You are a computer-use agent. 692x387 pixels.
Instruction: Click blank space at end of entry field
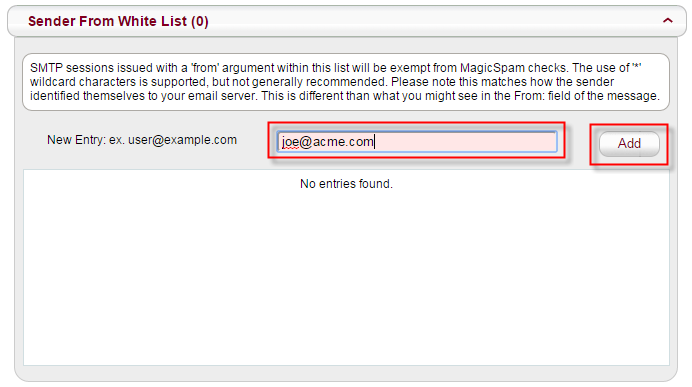coord(468,142)
